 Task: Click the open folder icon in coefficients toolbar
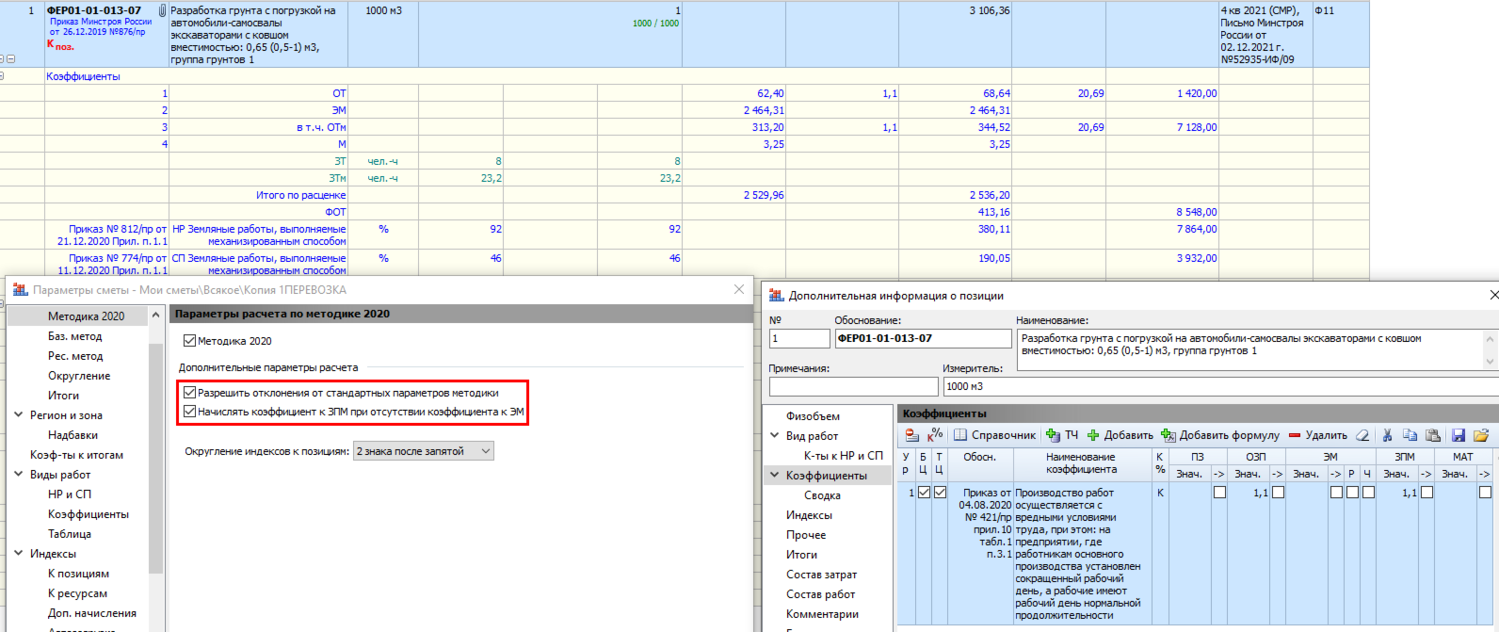pyautogui.click(x=1481, y=435)
